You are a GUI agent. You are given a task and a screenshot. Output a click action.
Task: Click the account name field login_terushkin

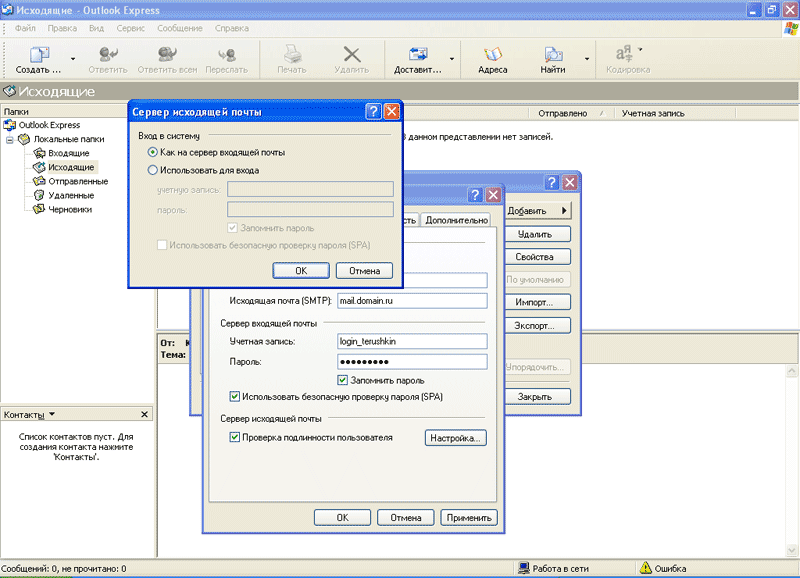coord(412,341)
